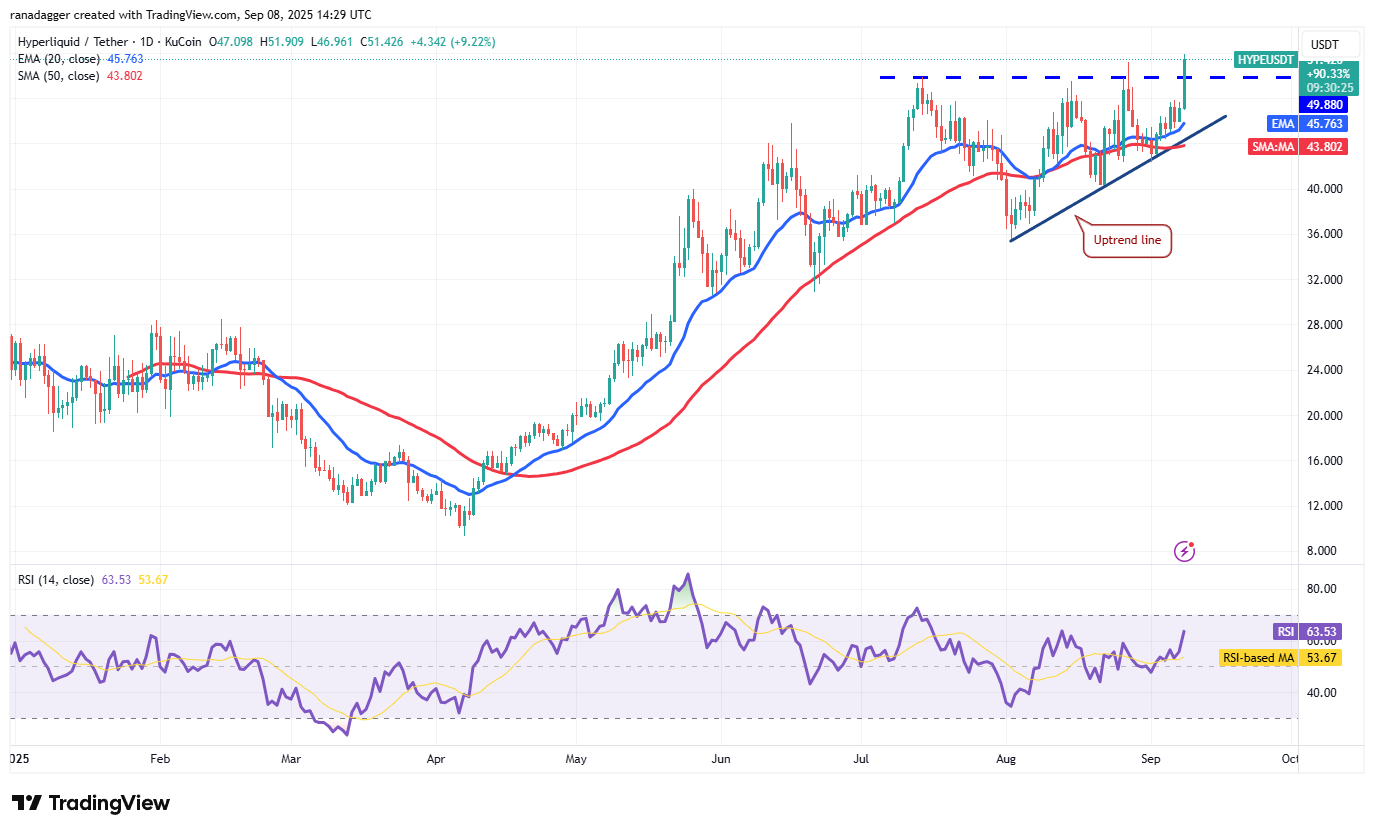The height and width of the screenshot is (833, 1374).
Task: Open the 1D timeframe selector
Action: click(148, 42)
